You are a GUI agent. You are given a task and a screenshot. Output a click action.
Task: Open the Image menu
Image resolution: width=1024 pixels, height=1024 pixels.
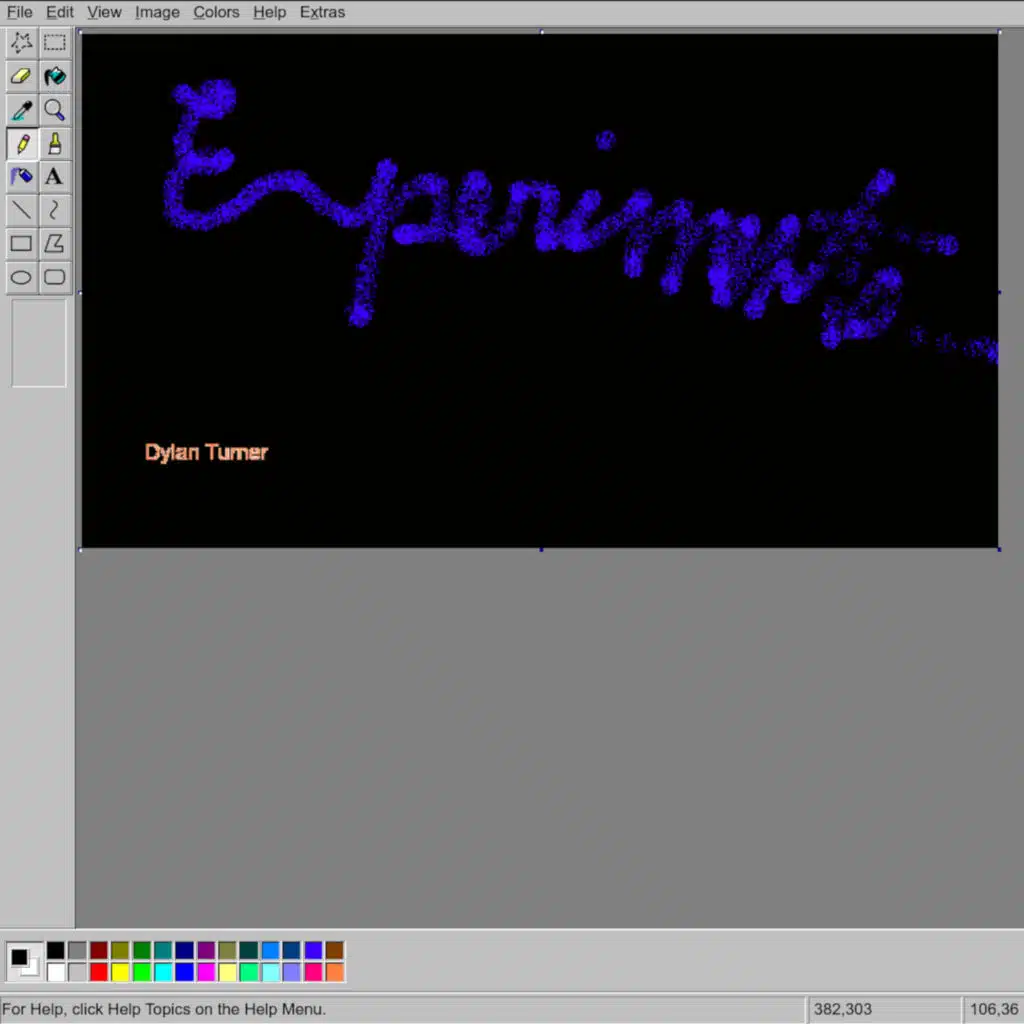157,12
